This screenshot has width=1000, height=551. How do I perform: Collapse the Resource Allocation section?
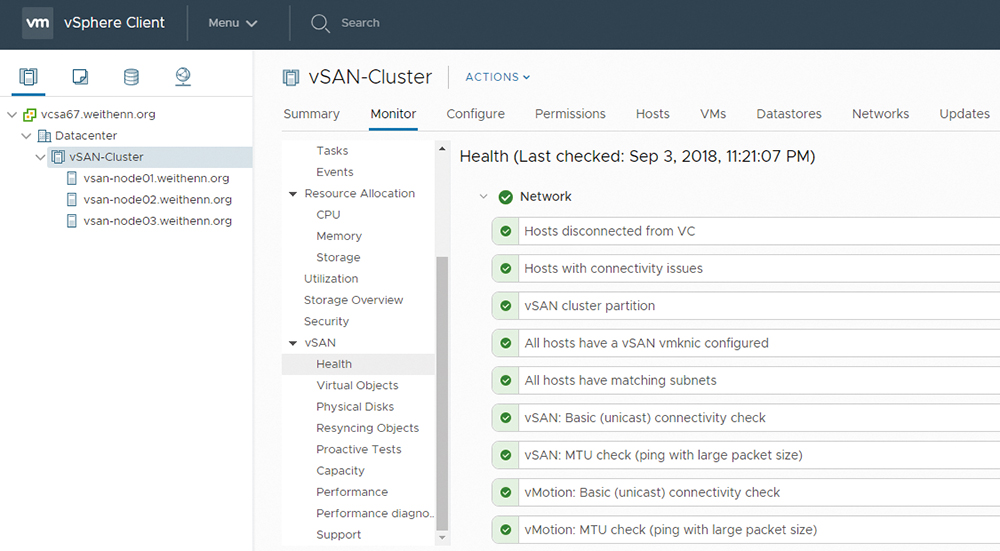point(293,194)
